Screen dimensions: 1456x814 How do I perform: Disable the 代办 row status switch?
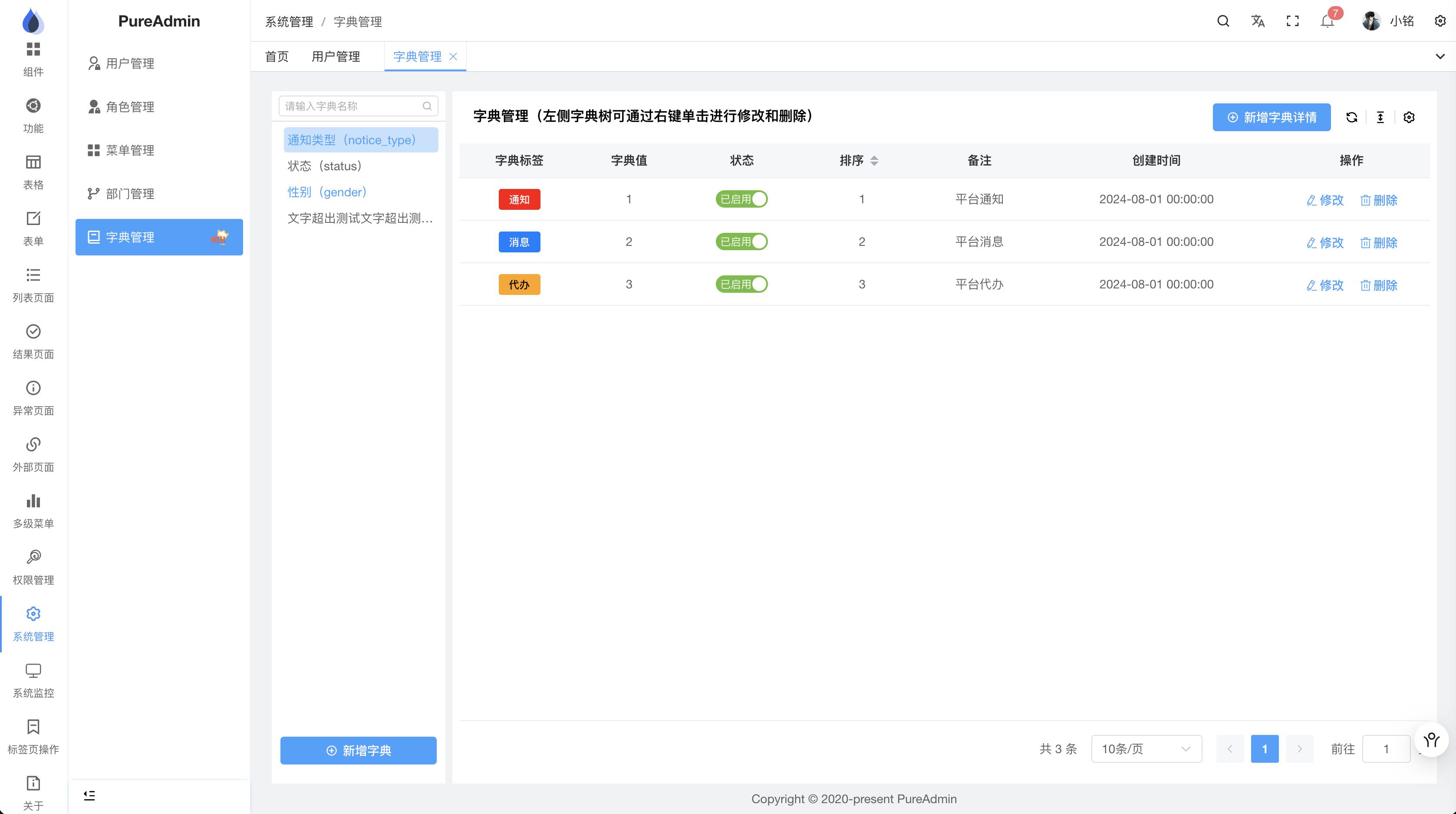pos(741,284)
